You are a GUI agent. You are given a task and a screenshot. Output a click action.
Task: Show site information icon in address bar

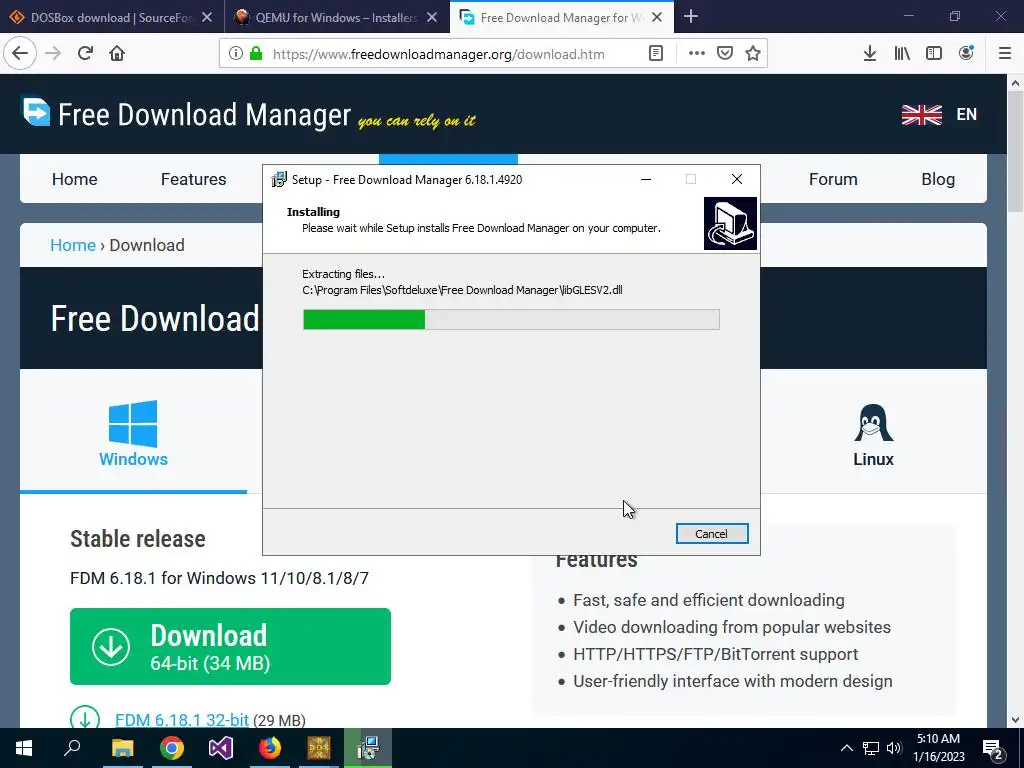click(236, 54)
